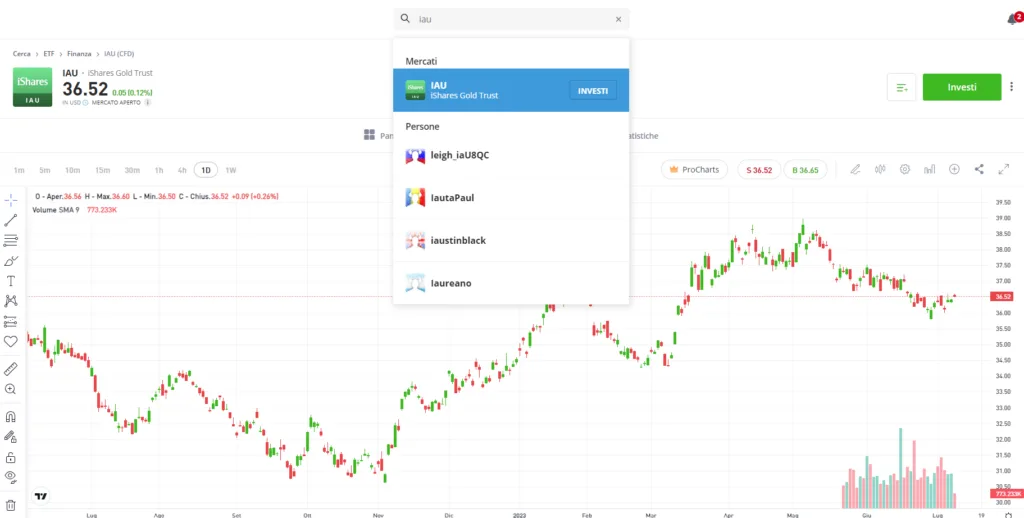1024x518 pixels.
Task: Select the 1m timeframe
Action: coord(19,170)
